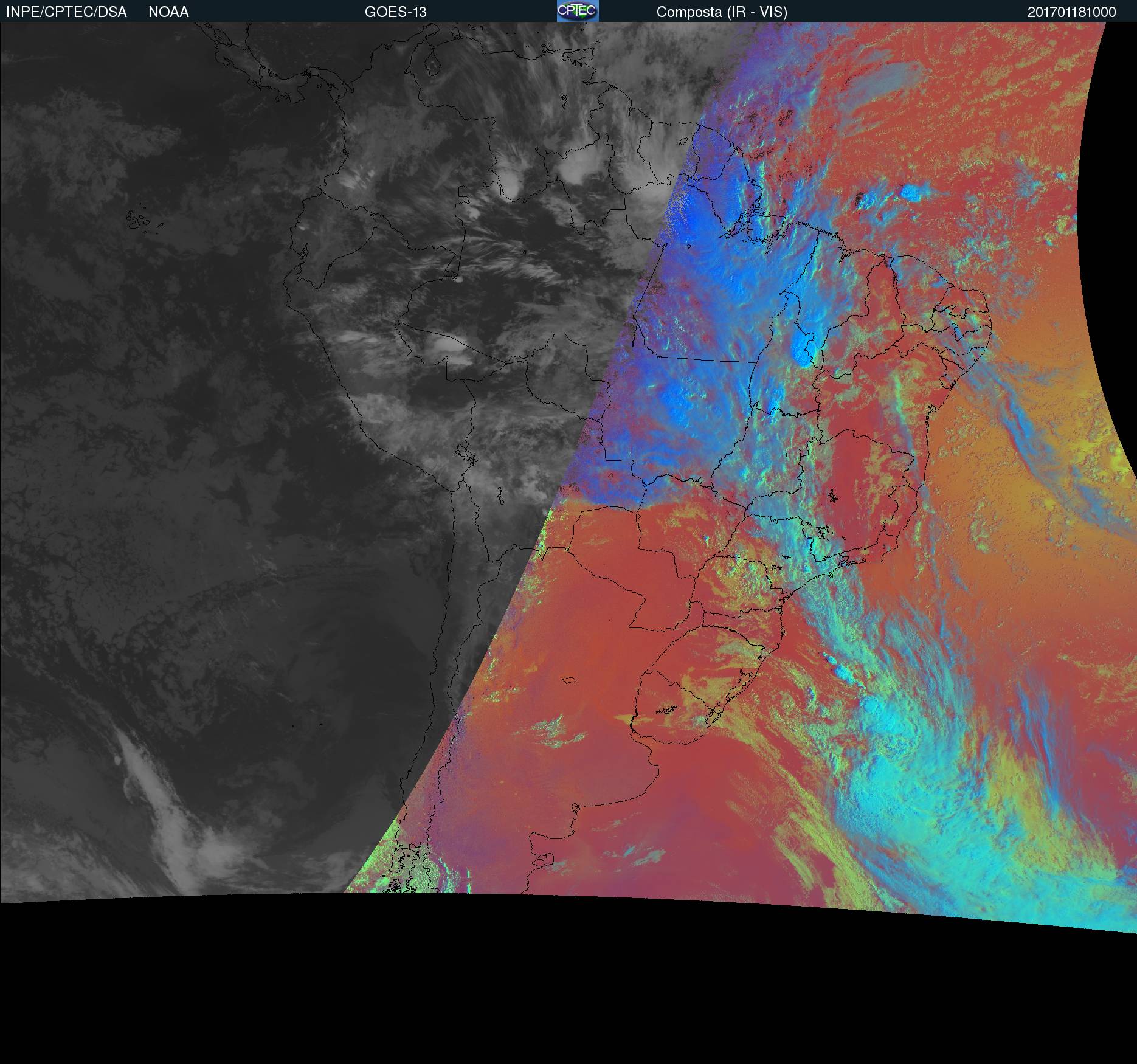Click the 201701181000 timestamp
Image resolution: width=1137 pixels, height=1064 pixels.
pyautogui.click(x=1072, y=12)
